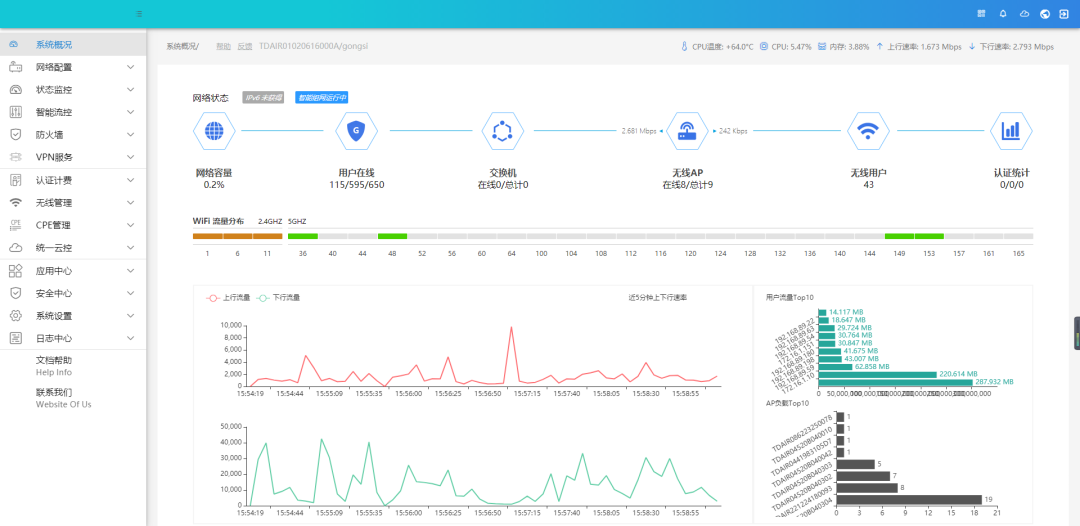
Task: Click the 115/595/650 online users value
Action: point(357,185)
